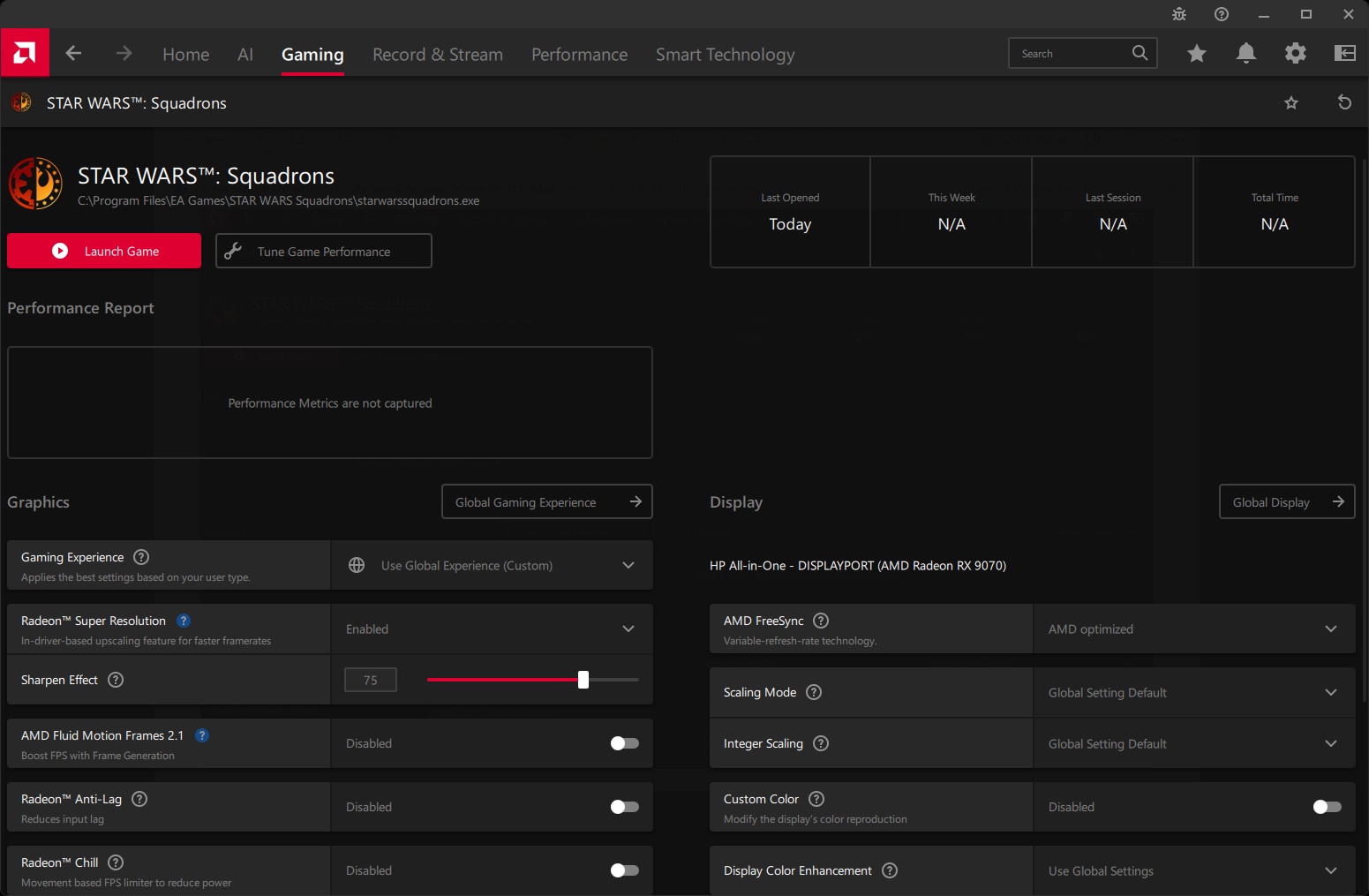Show help for Sharpen Effect
This screenshot has width=1369, height=896.
pyautogui.click(x=116, y=680)
